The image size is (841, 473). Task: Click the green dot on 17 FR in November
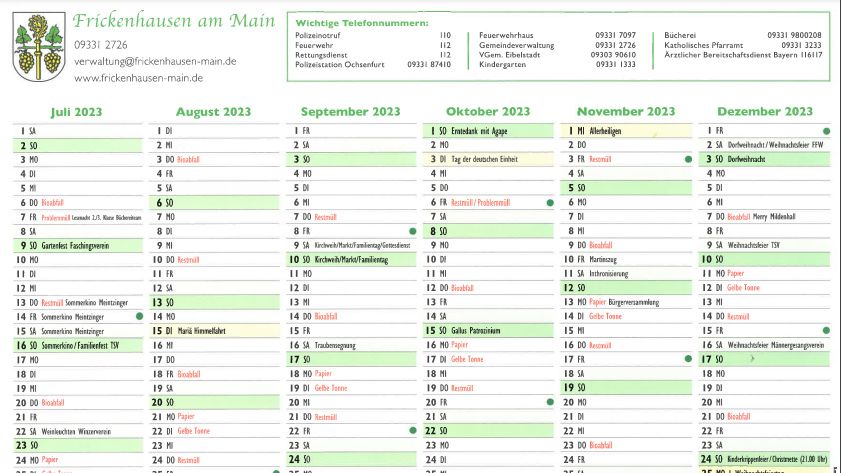coord(688,359)
